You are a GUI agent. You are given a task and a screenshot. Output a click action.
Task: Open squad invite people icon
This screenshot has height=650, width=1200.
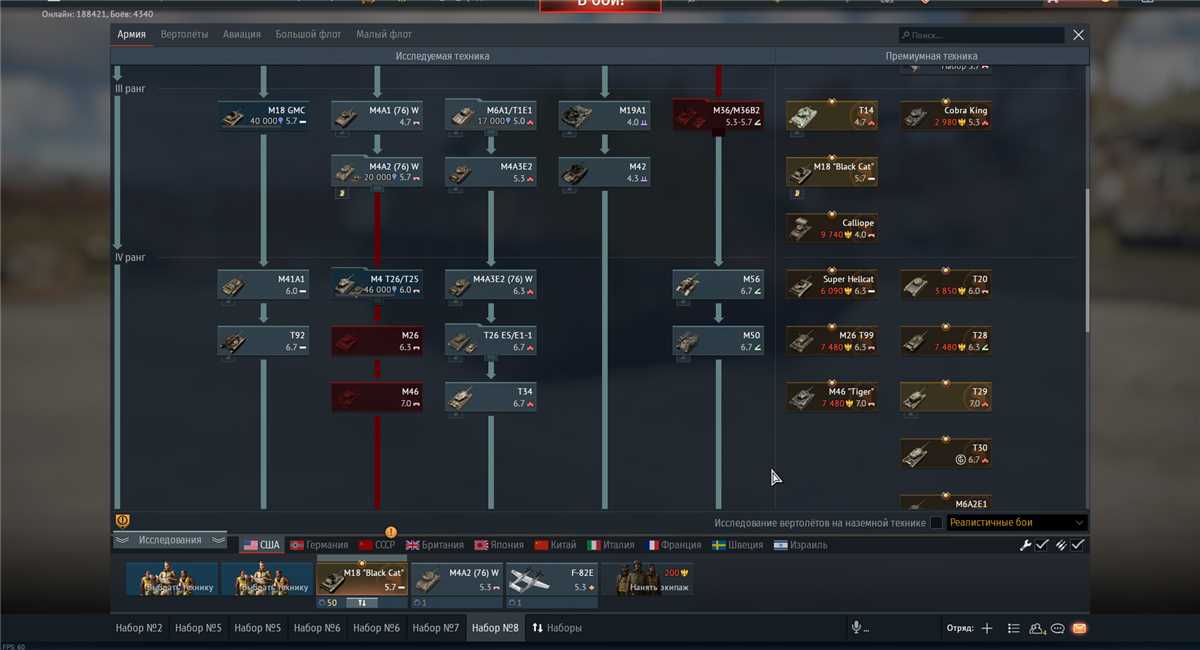coord(1036,628)
